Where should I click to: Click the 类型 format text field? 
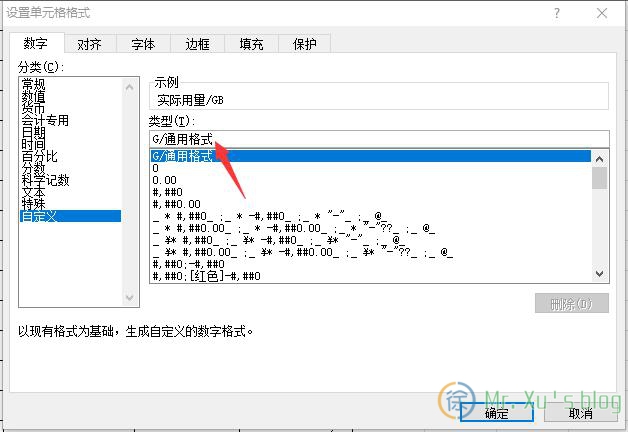coord(378,139)
